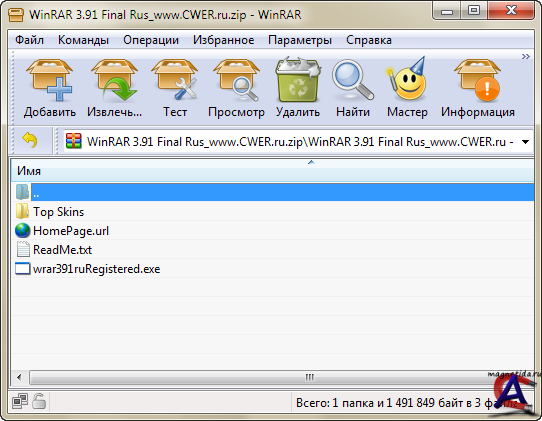Image resolution: width=542 pixels, height=421 pixels.
Task: Select the HomePage.url file name
Action: click(x=71, y=231)
